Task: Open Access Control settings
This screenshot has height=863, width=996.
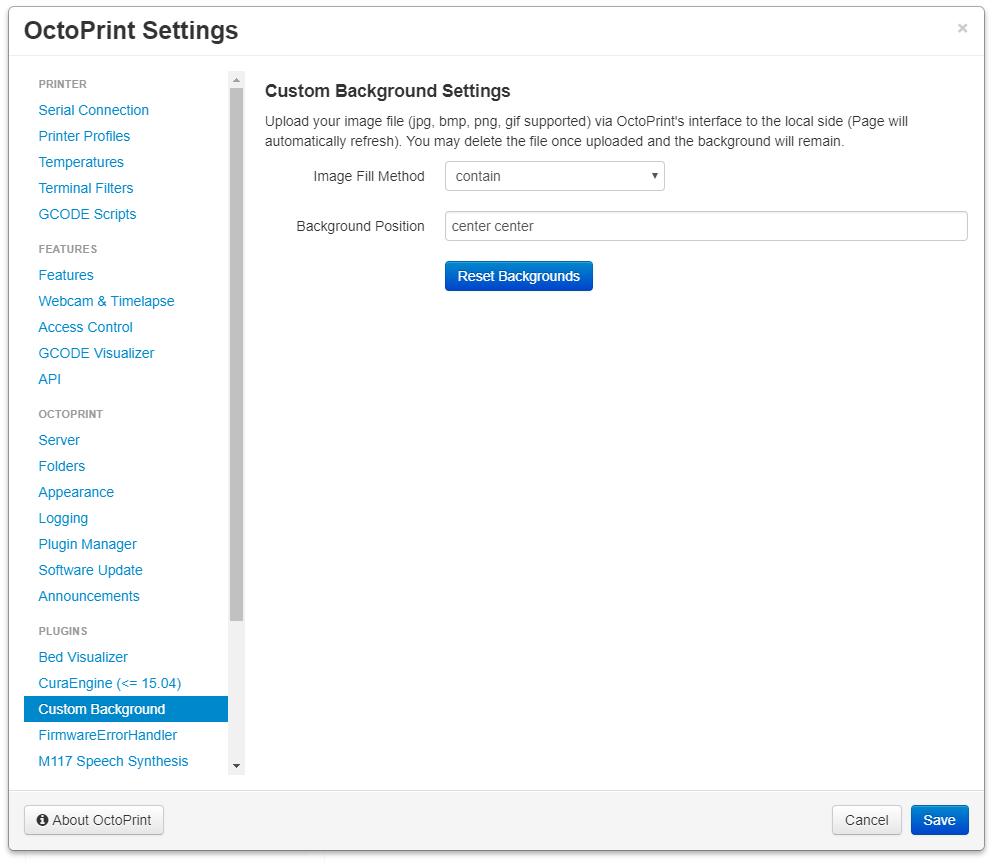Action: (x=85, y=327)
